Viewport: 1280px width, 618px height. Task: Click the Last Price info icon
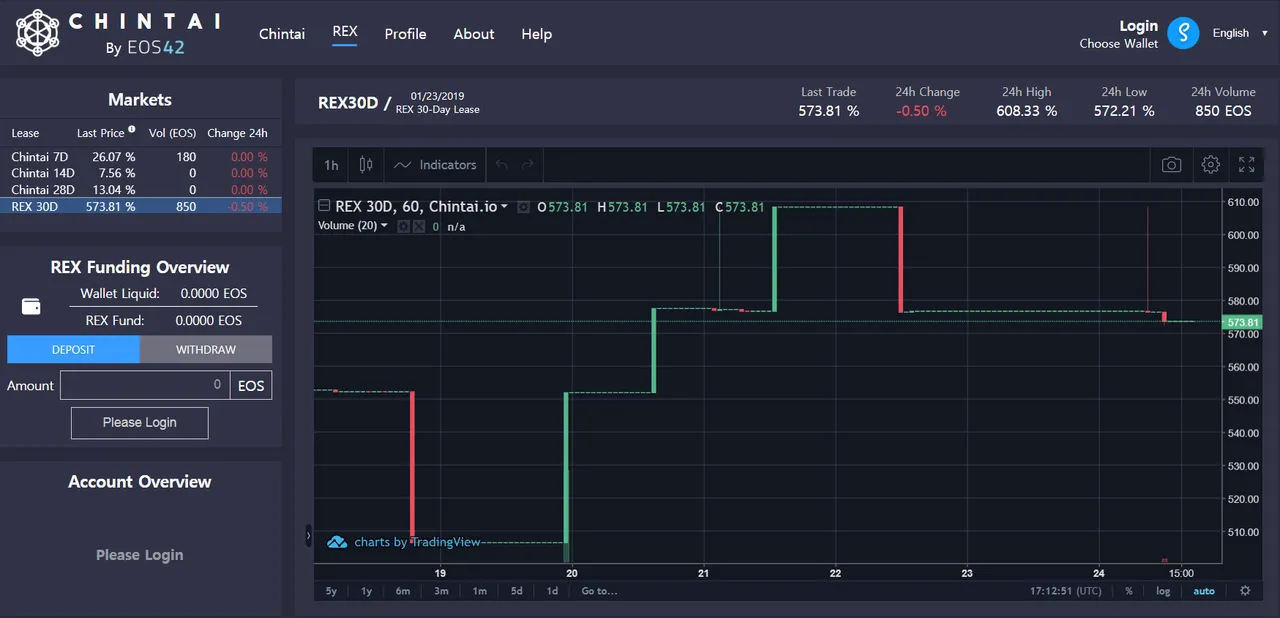pyautogui.click(x=132, y=129)
